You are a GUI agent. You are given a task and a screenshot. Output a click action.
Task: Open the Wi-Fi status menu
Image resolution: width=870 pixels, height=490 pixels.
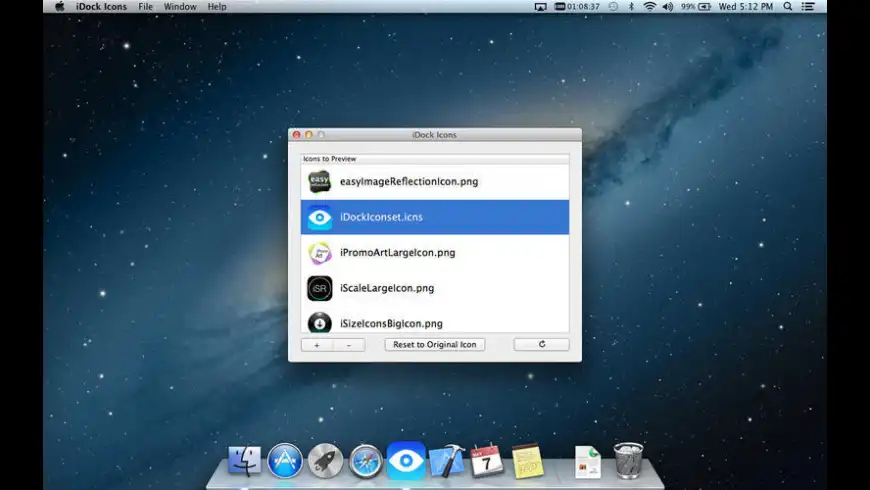tap(649, 7)
